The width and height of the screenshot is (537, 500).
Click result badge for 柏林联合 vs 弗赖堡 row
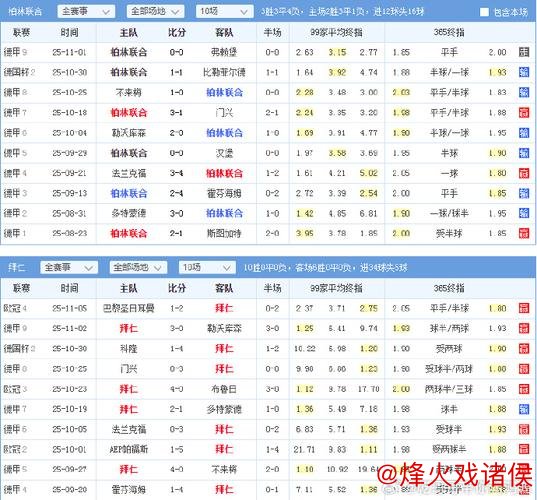tap(524, 52)
